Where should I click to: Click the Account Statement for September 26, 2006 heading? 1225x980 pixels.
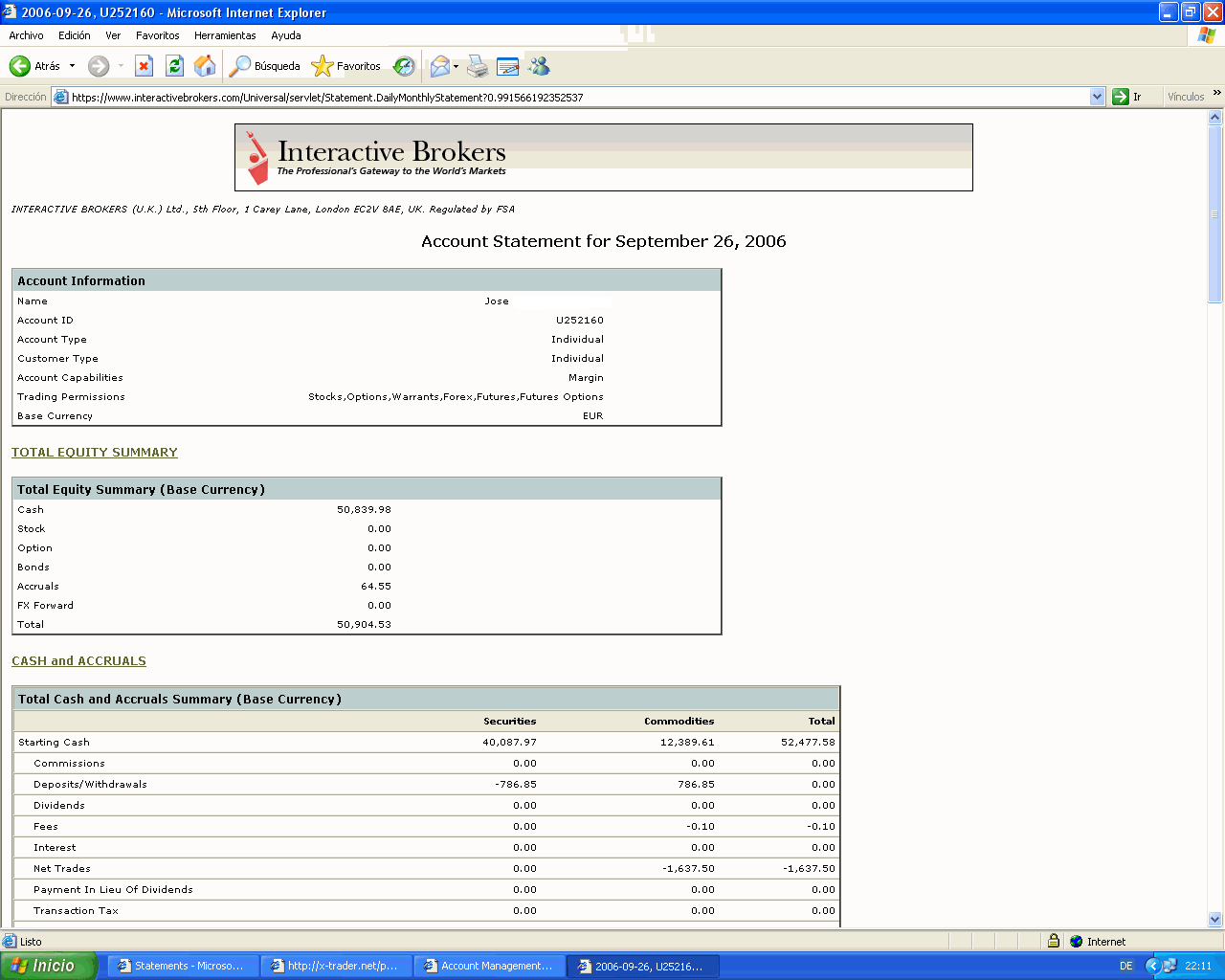[604, 241]
